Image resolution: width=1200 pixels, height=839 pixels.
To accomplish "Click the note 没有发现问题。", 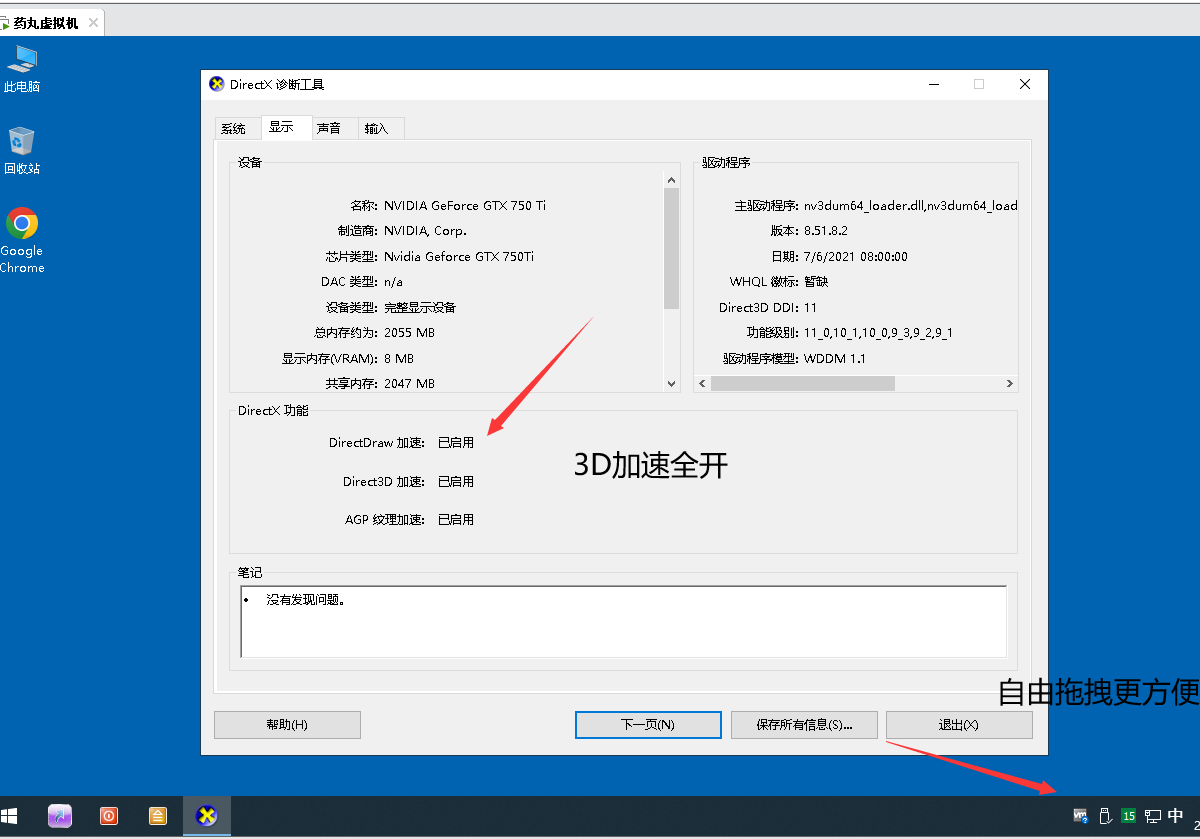I will (x=306, y=600).
